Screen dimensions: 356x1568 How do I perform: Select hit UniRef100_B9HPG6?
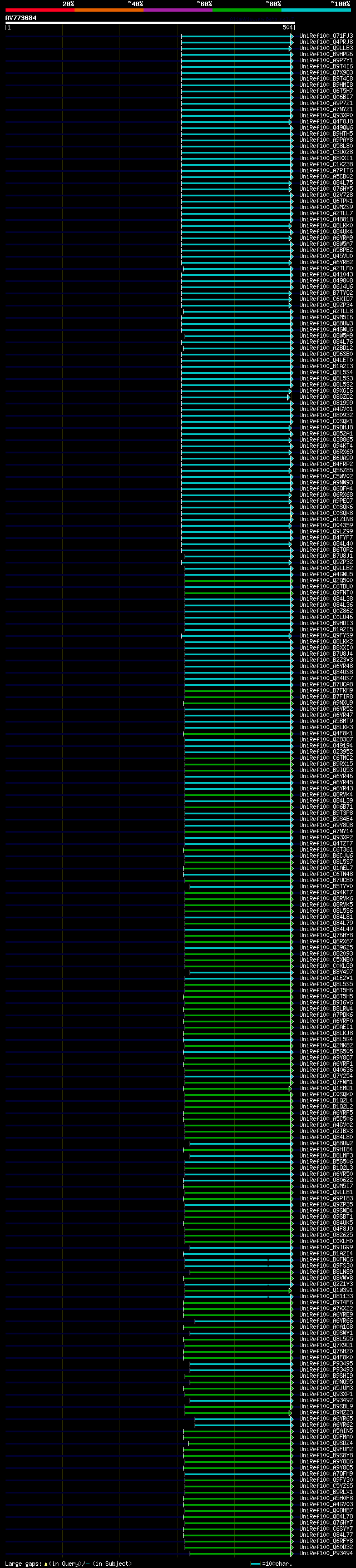[325, 54]
